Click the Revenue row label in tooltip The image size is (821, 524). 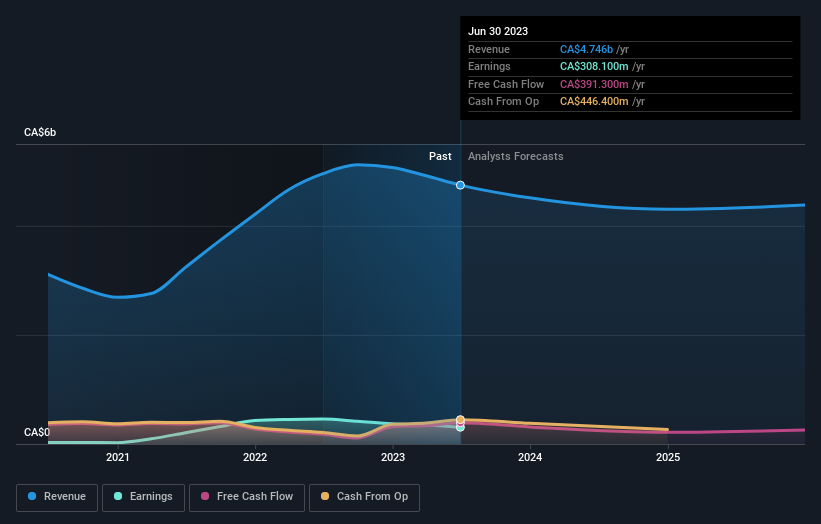(x=489, y=49)
